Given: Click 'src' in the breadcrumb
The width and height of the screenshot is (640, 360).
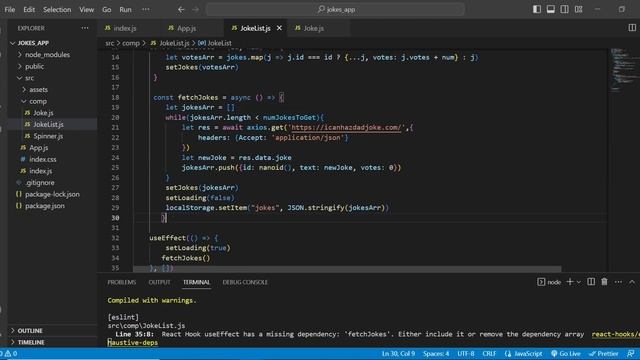Looking at the screenshot, I should [x=110, y=43].
